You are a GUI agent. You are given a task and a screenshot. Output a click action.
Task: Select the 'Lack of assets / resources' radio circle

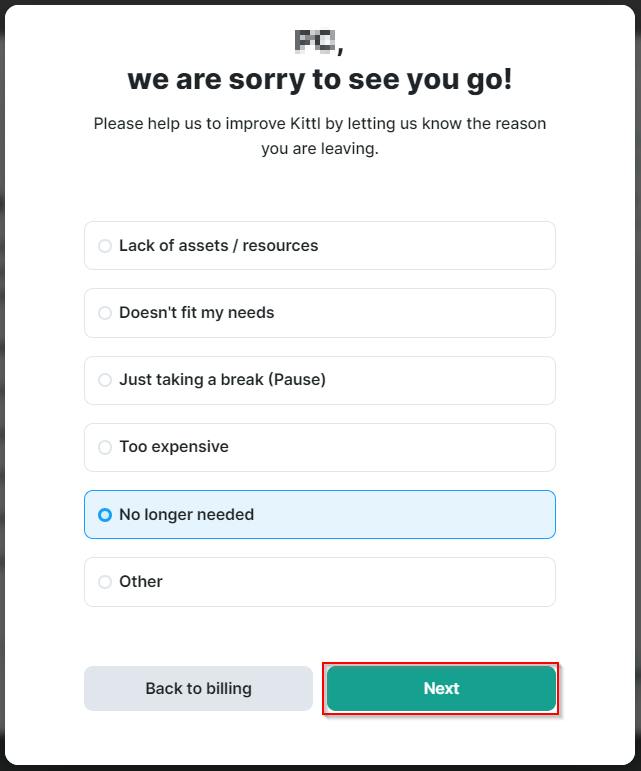pos(105,246)
